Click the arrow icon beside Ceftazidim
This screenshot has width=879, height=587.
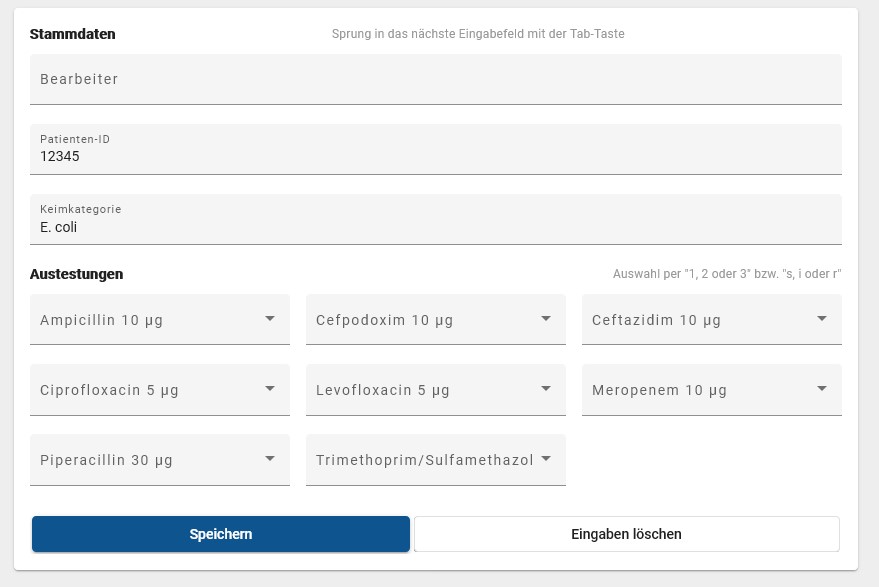(822, 318)
